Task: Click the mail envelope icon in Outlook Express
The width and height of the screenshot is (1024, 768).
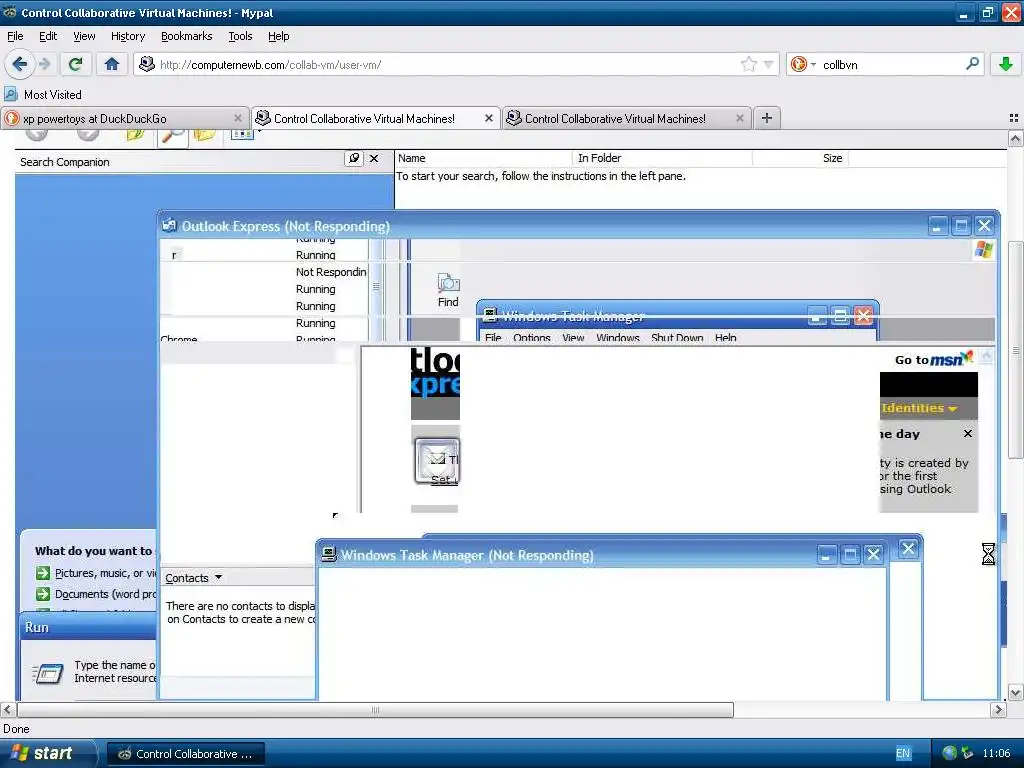Action: (437, 461)
